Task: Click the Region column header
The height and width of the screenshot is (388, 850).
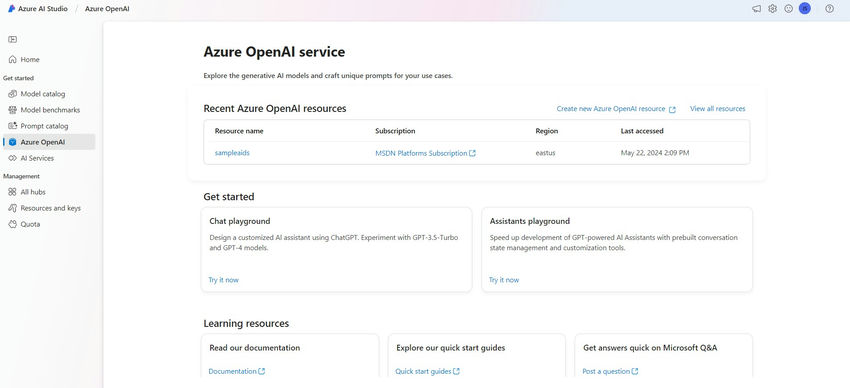Action: point(546,131)
